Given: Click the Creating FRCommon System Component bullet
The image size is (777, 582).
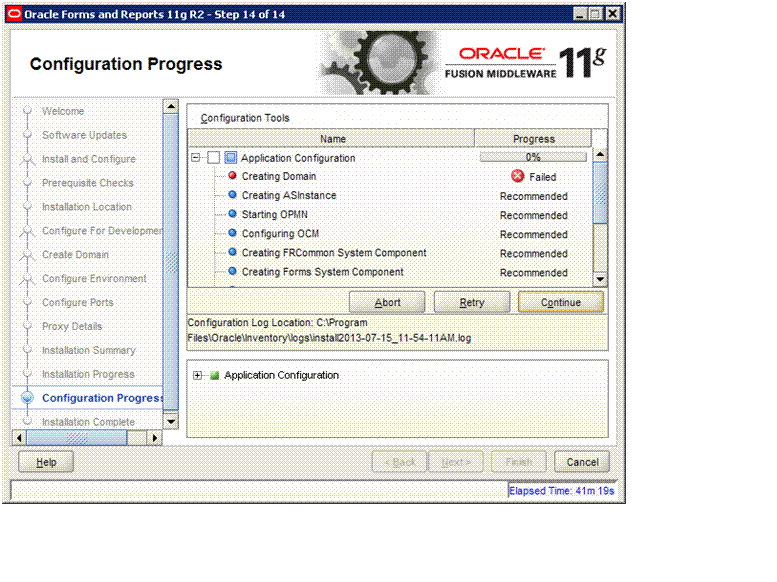Looking at the screenshot, I should tap(232, 253).
